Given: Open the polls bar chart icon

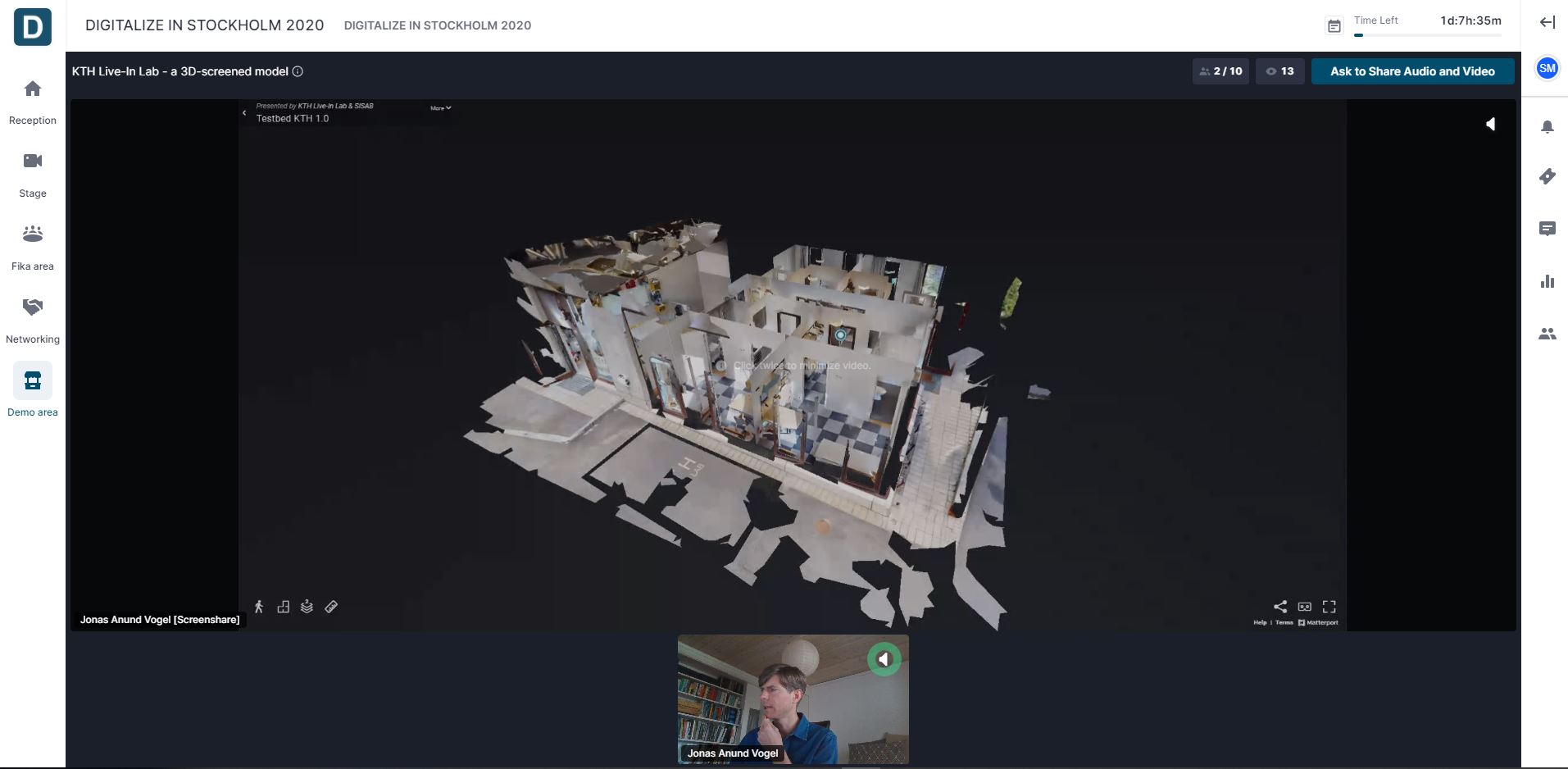Looking at the screenshot, I should pos(1547,281).
